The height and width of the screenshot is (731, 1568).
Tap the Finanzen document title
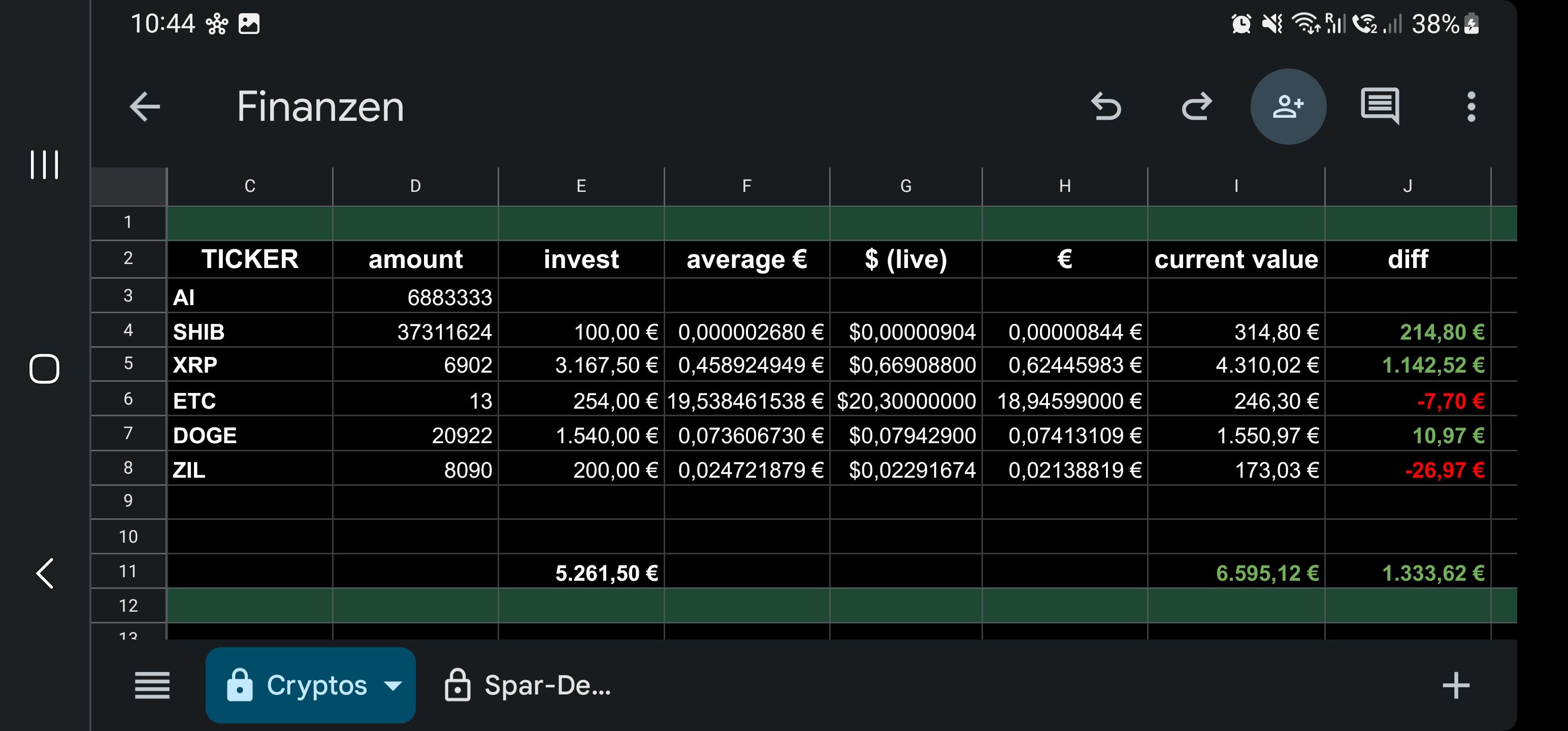pos(320,107)
